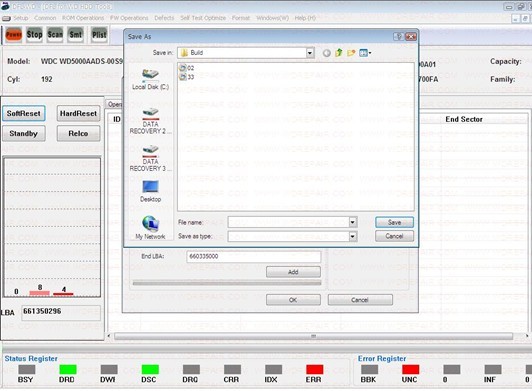Click the Stop toolbar button
532x391 pixels.
(x=35, y=34)
